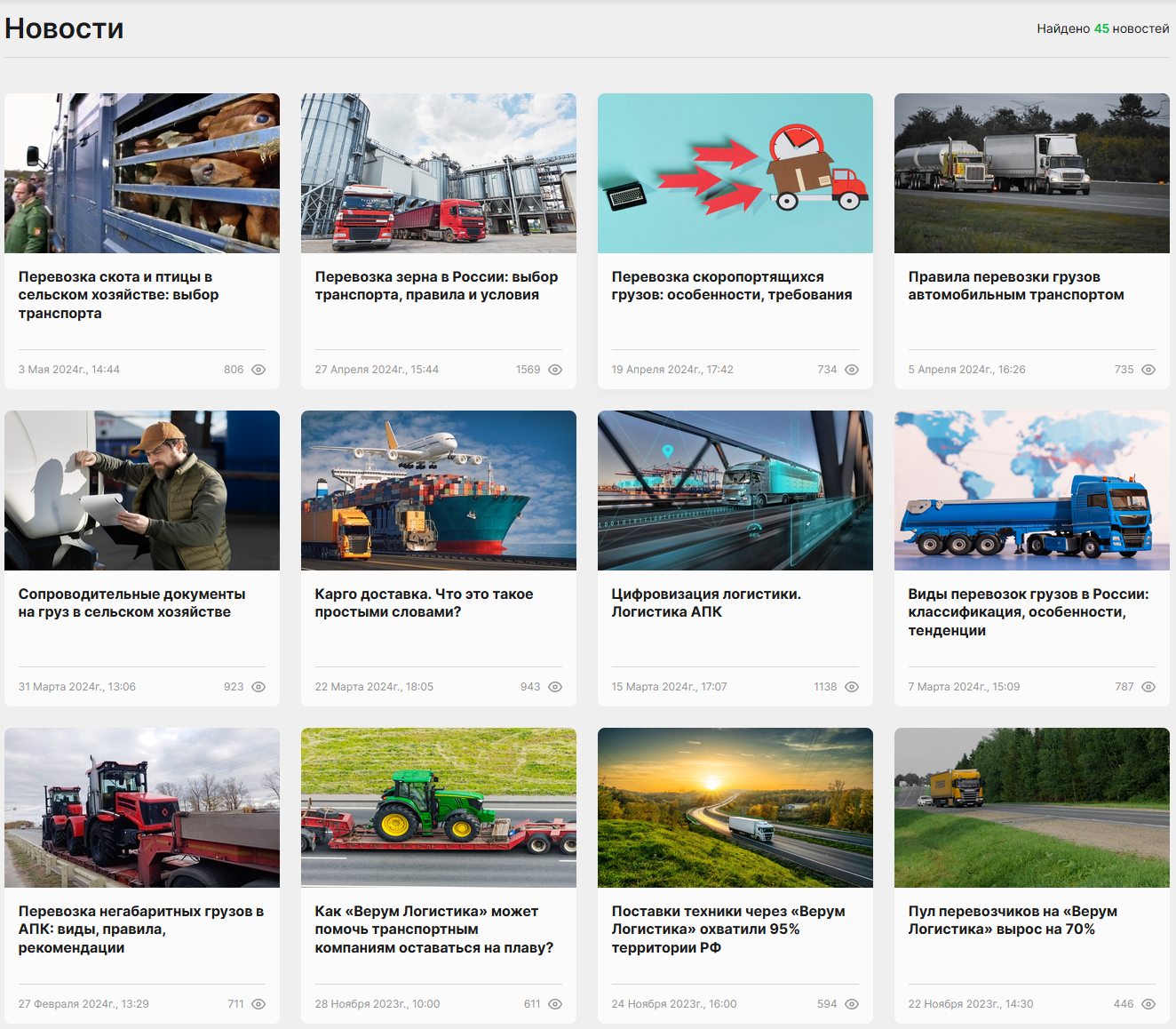
Task: Click the view count 787
Action: [x=1124, y=687]
